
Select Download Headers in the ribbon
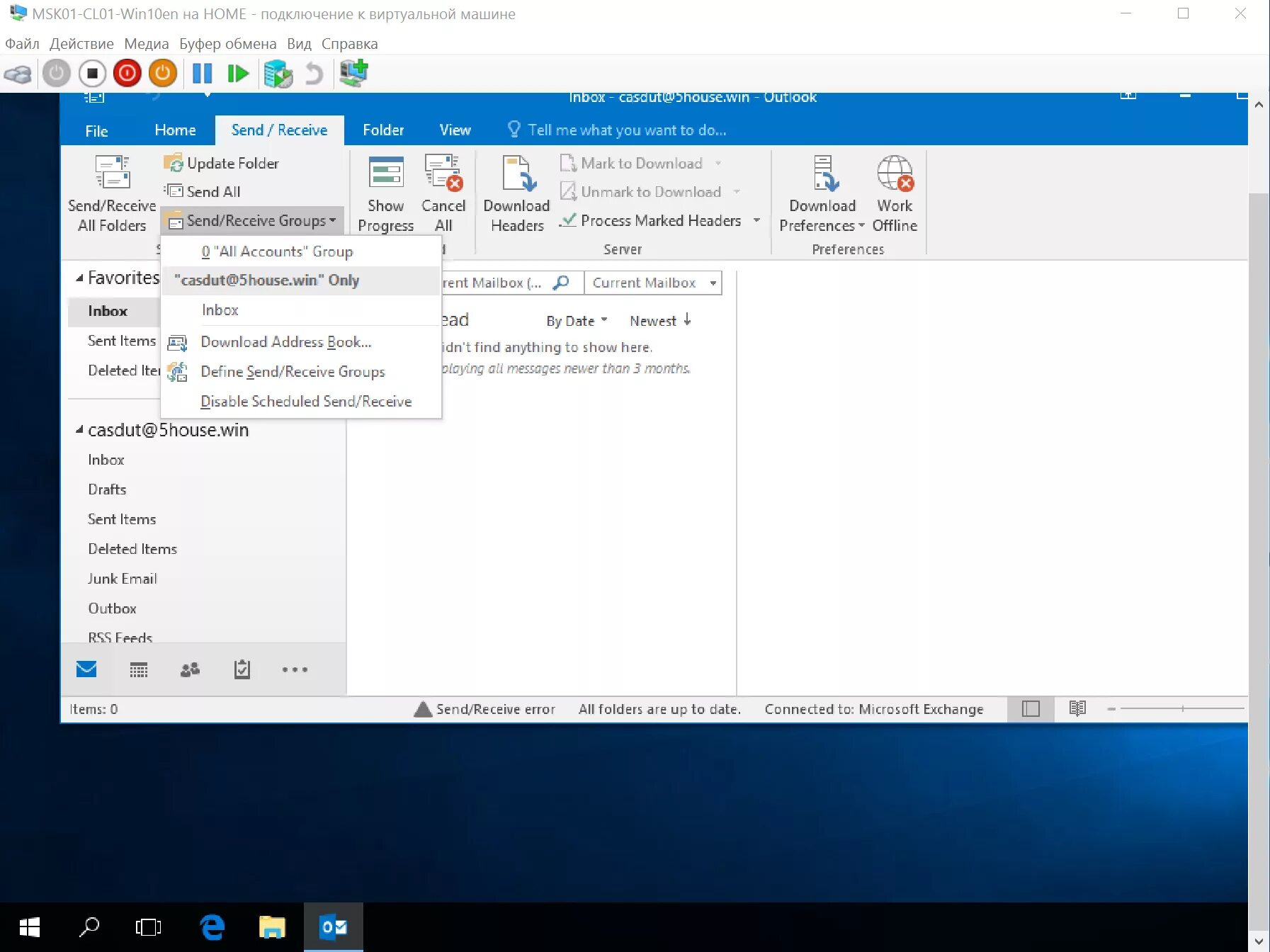click(x=516, y=193)
